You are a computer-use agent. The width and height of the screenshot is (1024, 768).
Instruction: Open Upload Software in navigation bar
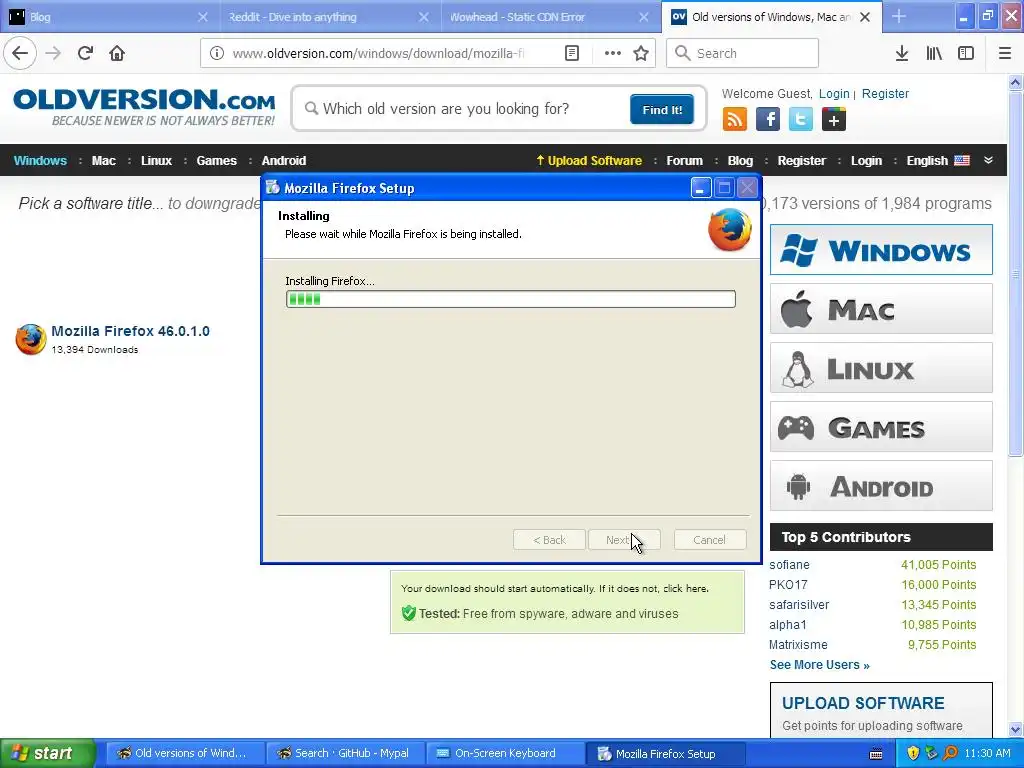pyautogui.click(x=588, y=161)
